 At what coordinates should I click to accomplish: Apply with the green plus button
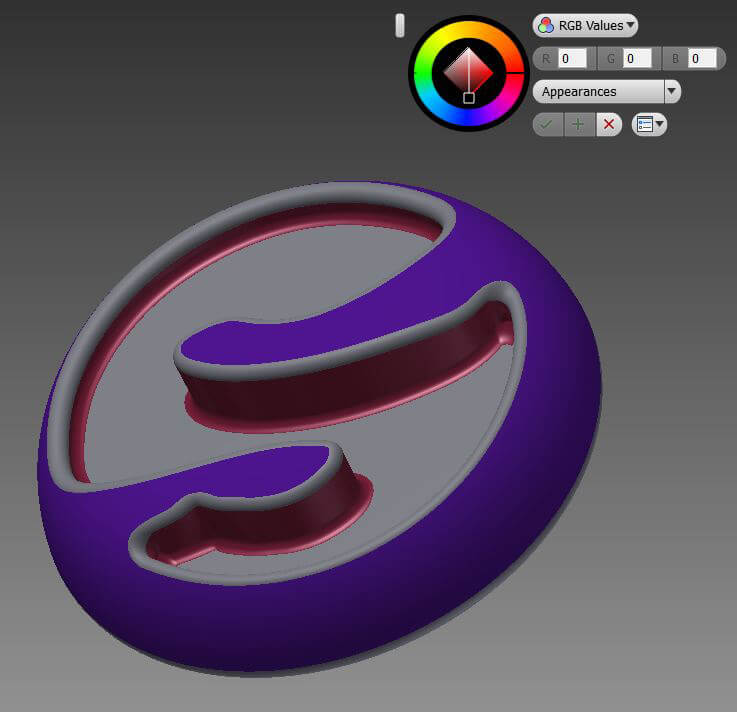579,125
